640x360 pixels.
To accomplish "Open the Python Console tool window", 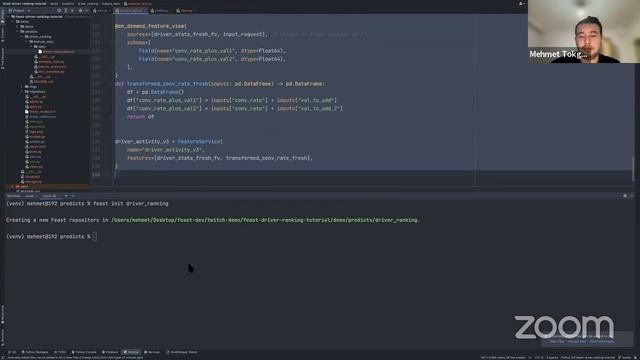I will 84,352.
